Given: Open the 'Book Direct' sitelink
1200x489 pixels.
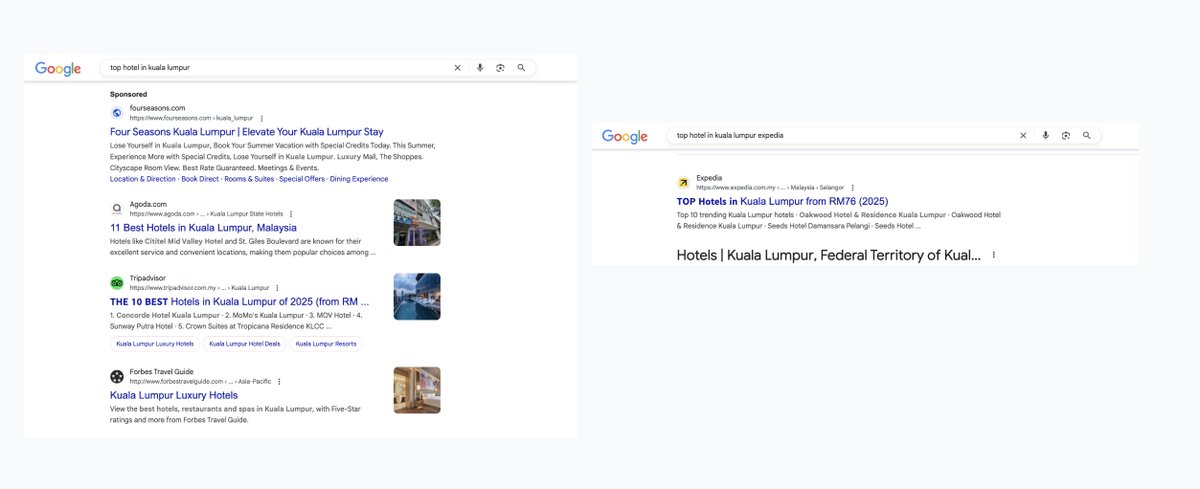Looking at the screenshot, I should (198, 179).
